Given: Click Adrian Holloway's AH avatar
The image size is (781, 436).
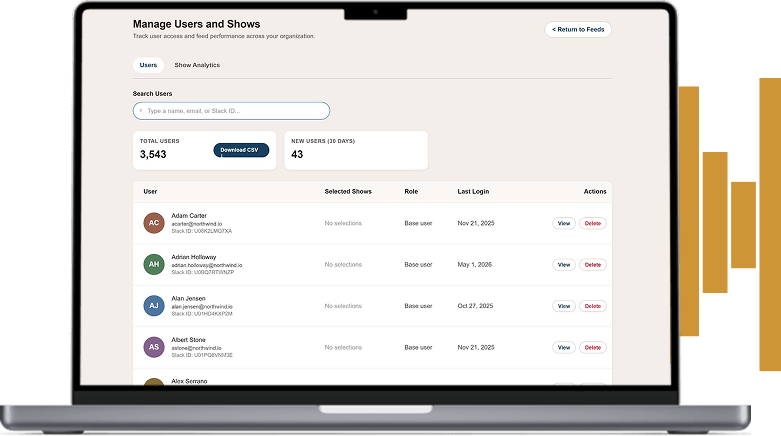Looking at the screenshot, I should (x=154, y=265).
